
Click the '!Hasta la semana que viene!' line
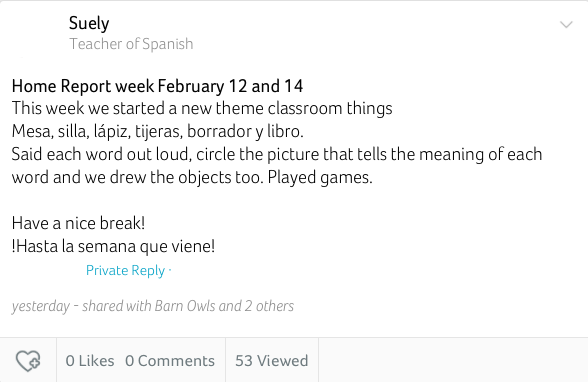tap(113, 247)
